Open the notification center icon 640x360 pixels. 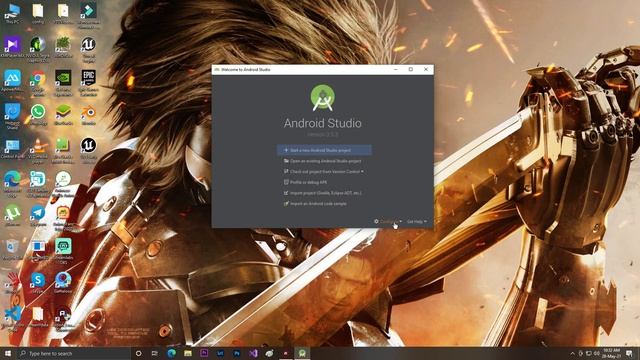point(629,353)
